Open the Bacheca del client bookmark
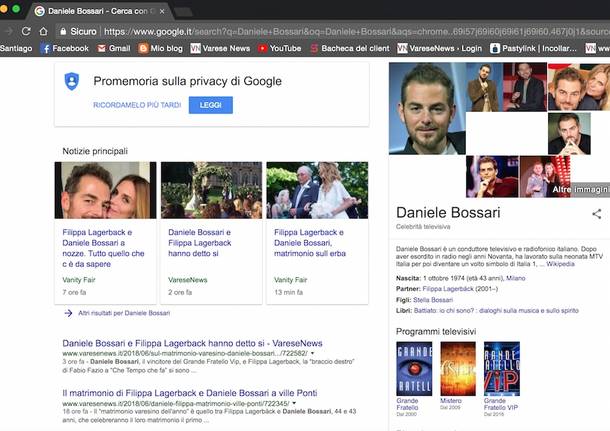This screenshot has width=610, height=431. (x=350, y=48)
